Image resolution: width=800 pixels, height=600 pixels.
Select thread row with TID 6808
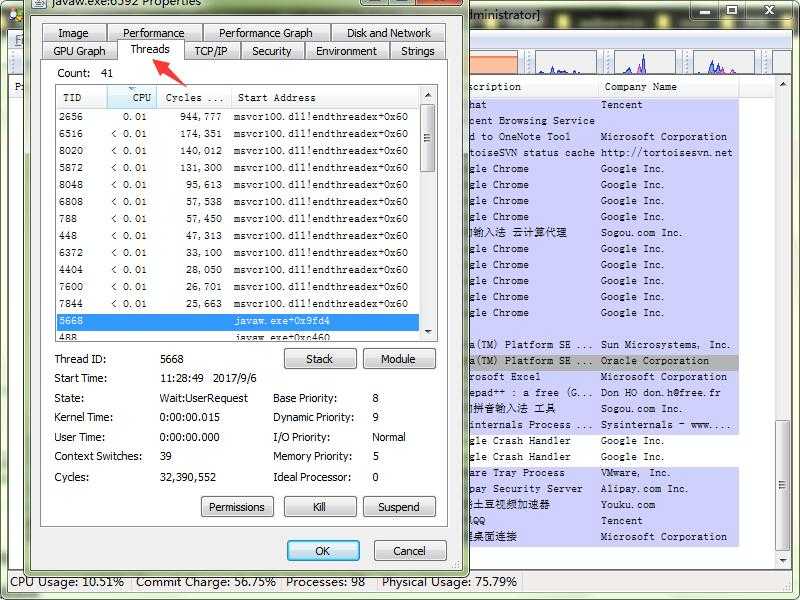237,202
